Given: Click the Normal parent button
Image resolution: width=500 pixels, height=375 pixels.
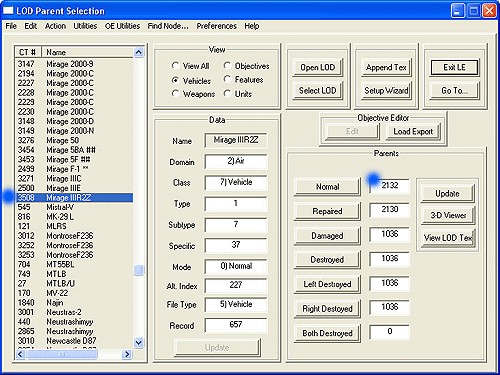Looking at the screenshot, I should click(x=327, y=186).
